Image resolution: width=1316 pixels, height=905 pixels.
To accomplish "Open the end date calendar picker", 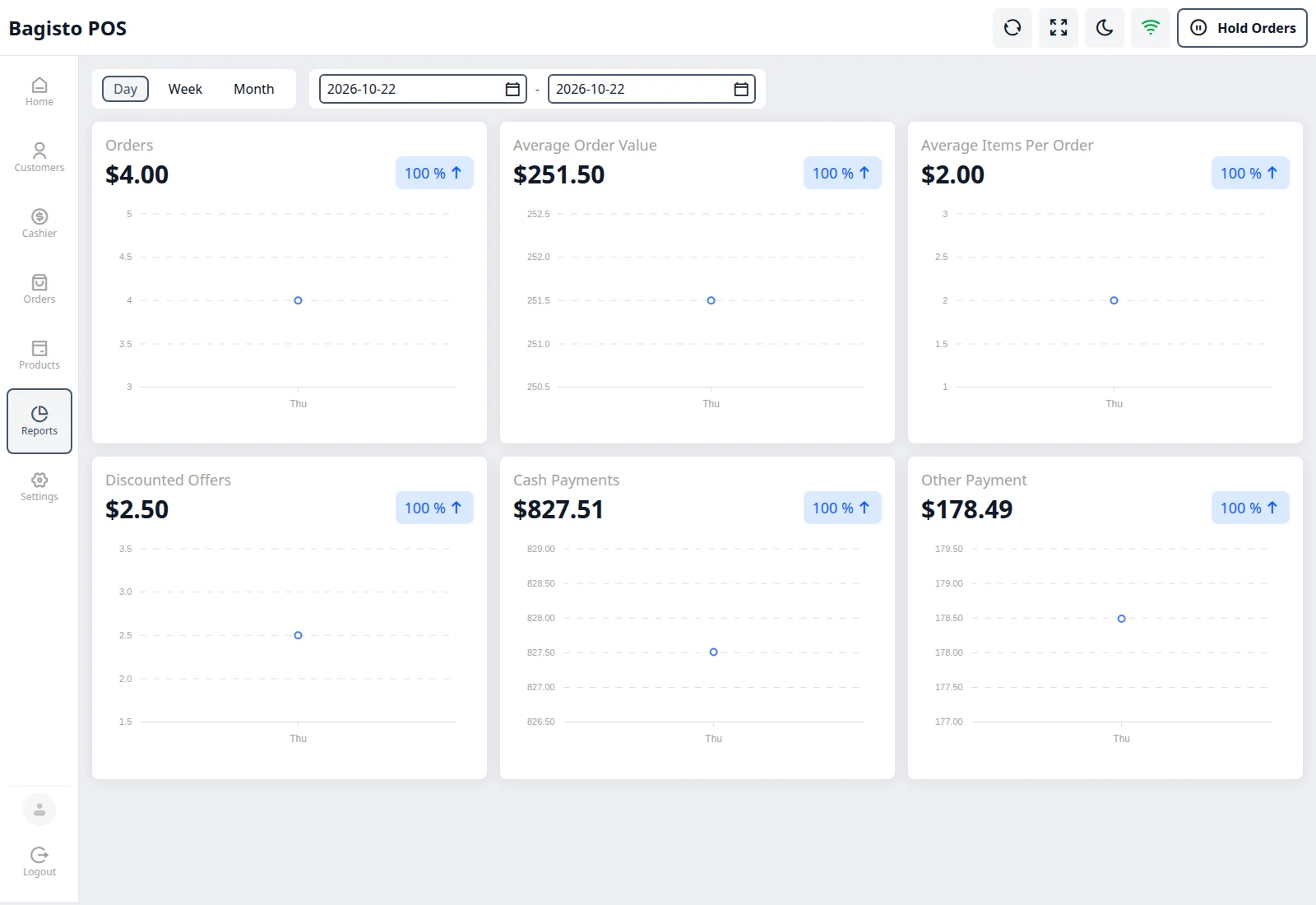I will click(741, 89).
